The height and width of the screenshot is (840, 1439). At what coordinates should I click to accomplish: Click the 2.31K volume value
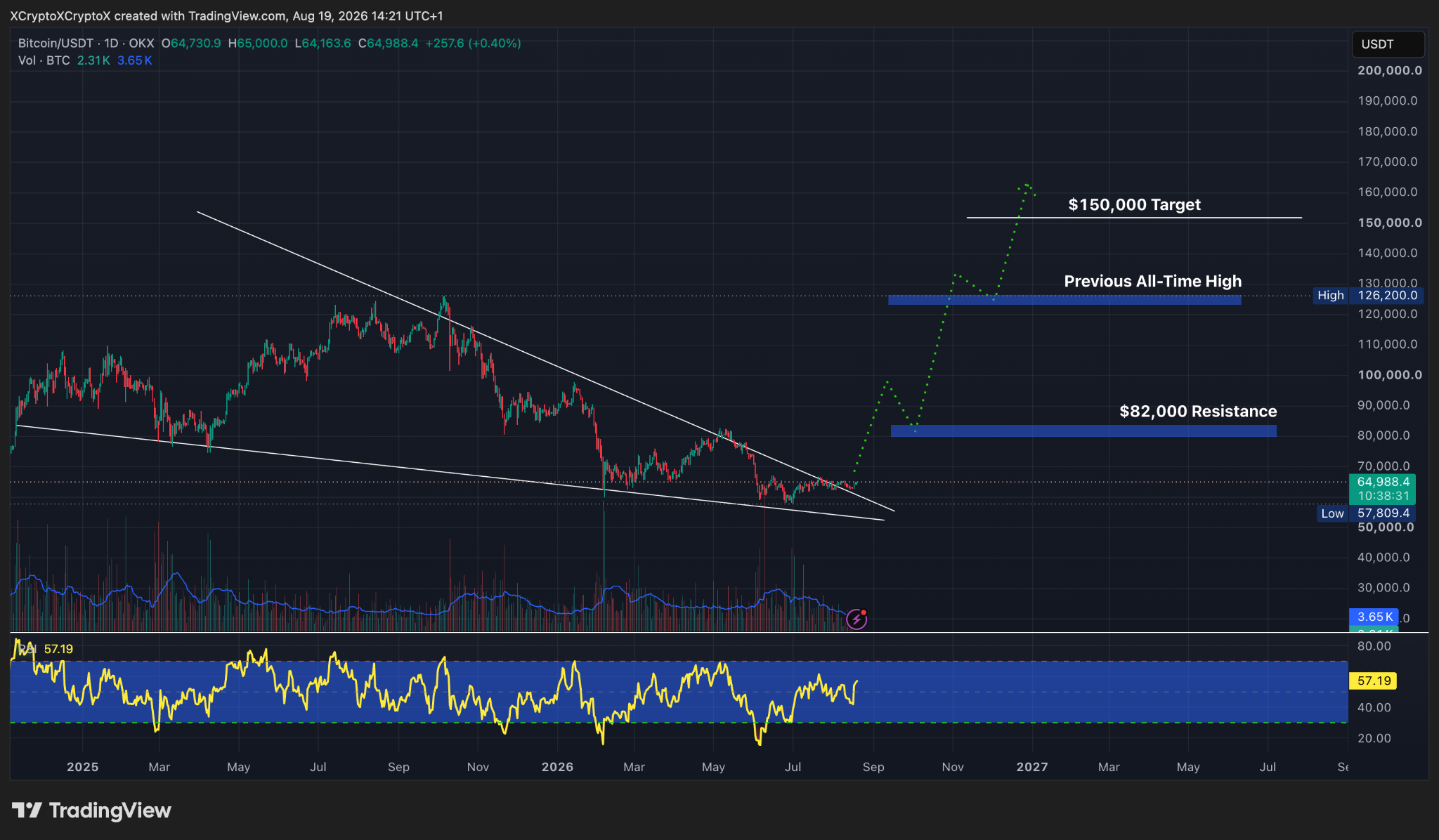[x=93, y=60]
